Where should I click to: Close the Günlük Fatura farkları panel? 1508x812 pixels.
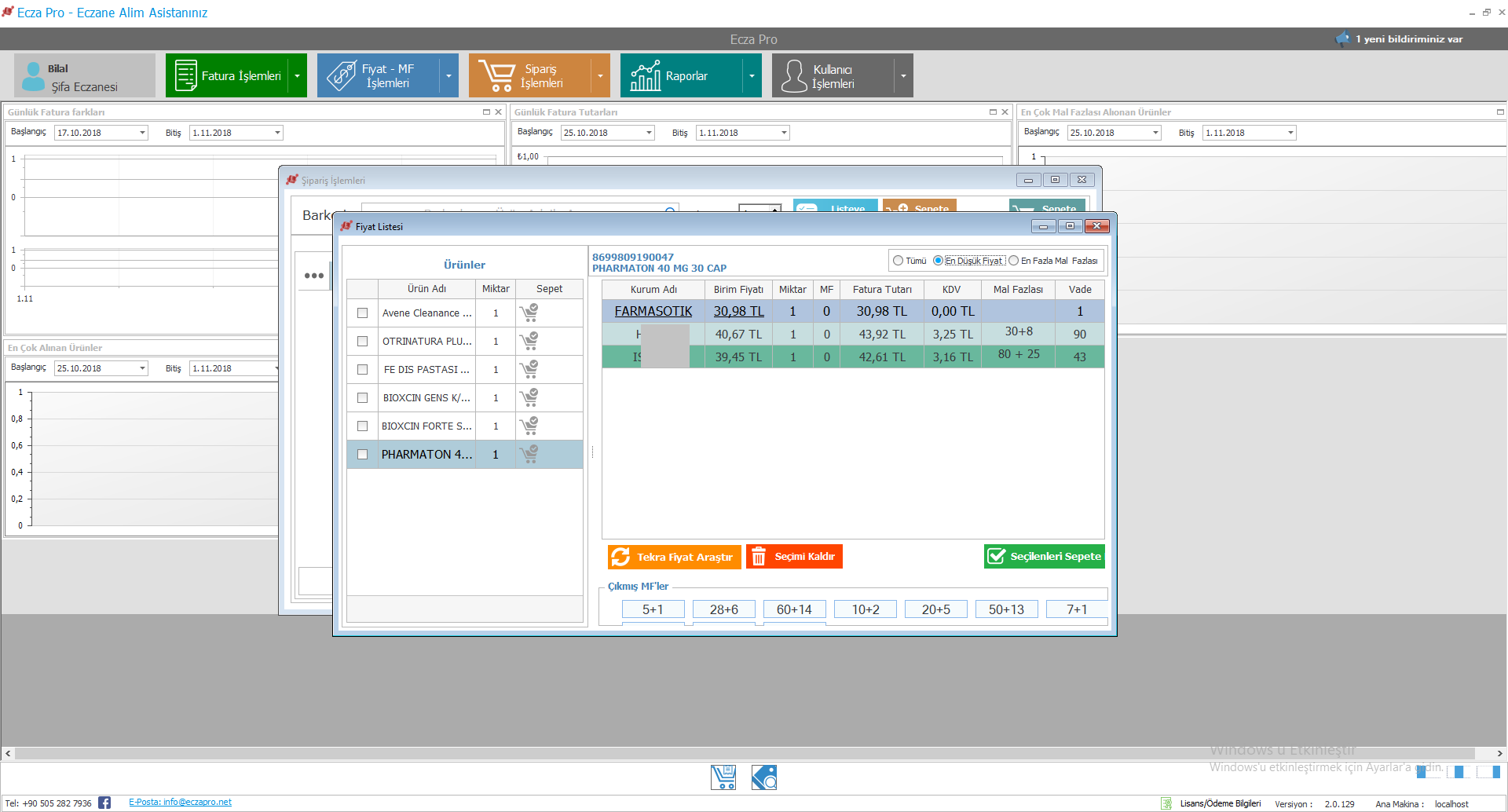click(x=498, y=112)
